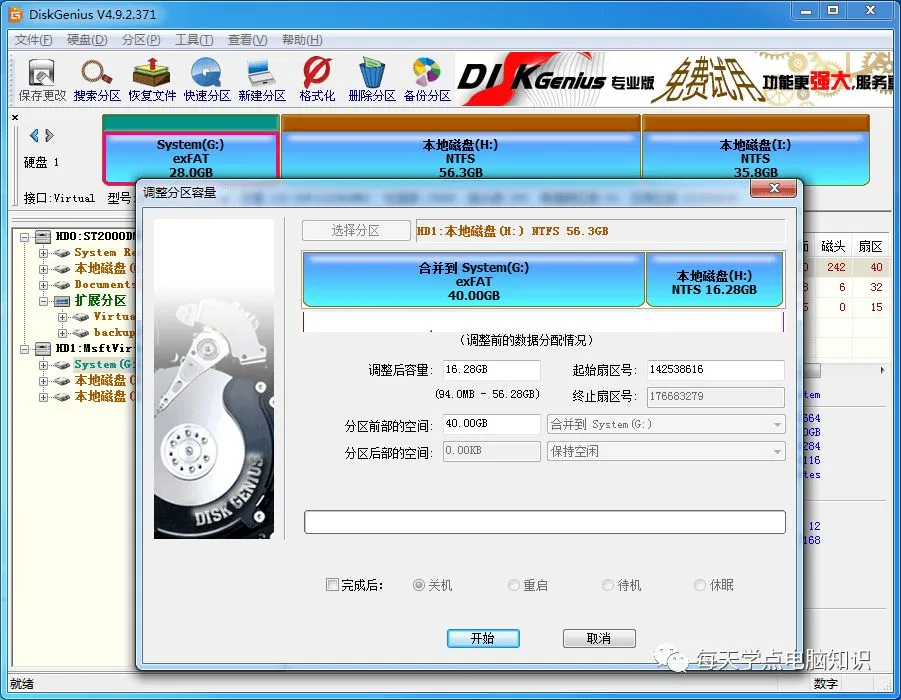The width and height of the screenshot is (901, 700).
Task: Close the disk map panel with small x
Action: tap(15, 117)
